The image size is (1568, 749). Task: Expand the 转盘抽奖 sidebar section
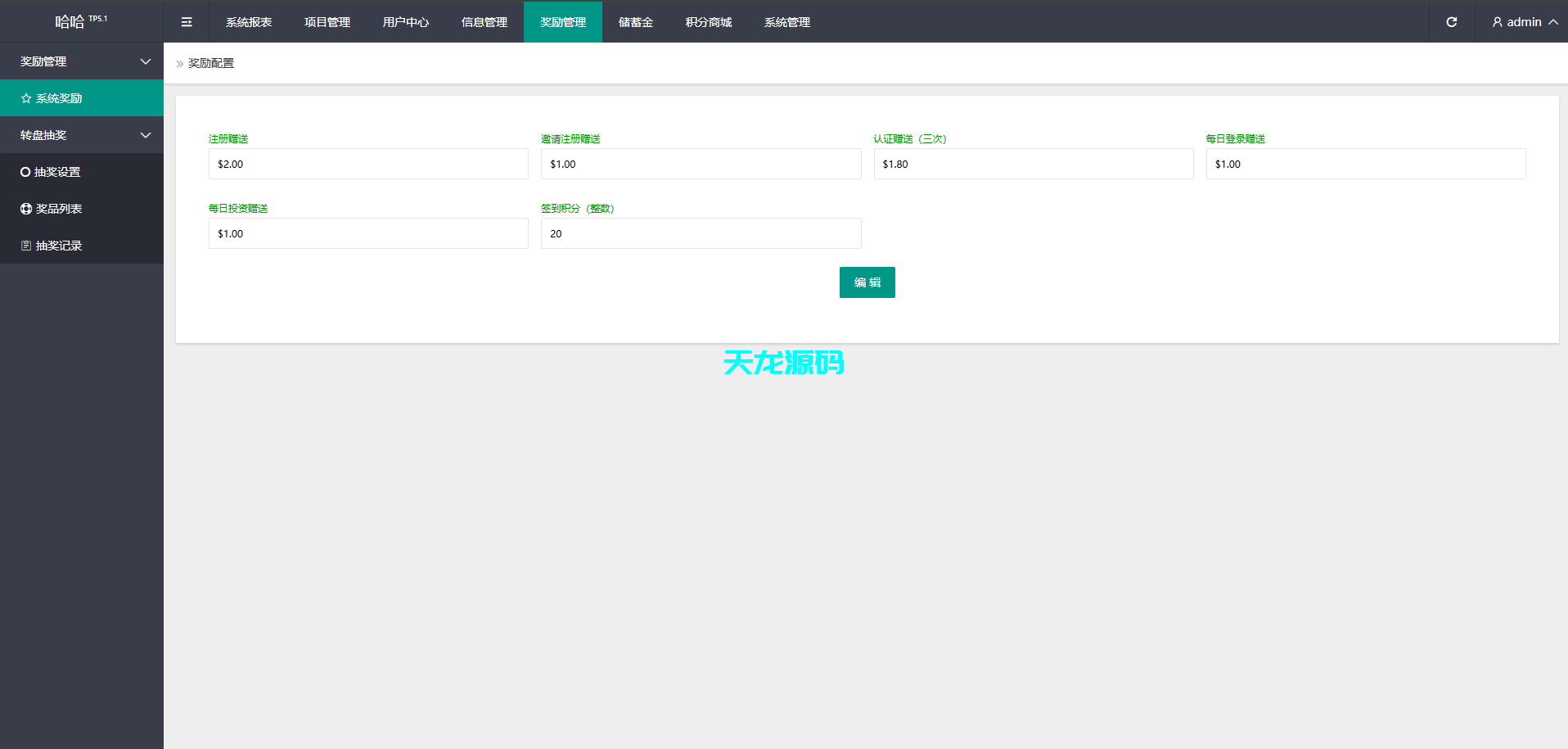coord(82,134)
